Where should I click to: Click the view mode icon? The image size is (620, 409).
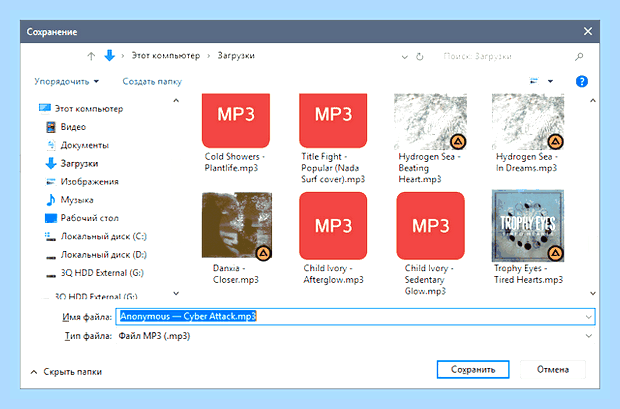coord(534,81)
